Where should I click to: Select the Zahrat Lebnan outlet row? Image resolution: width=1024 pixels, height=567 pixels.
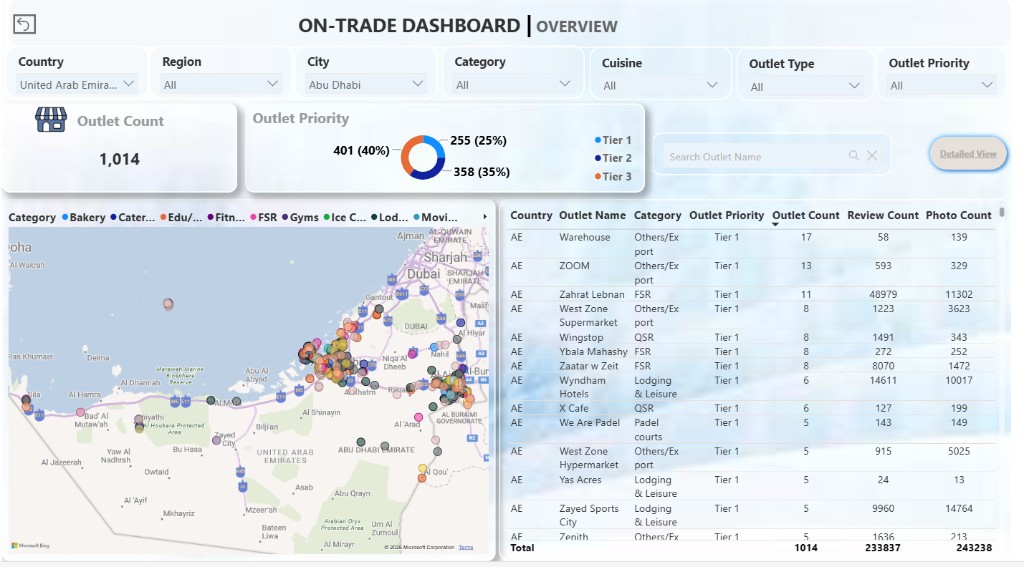pyautogui.click(x=752, y=295)
